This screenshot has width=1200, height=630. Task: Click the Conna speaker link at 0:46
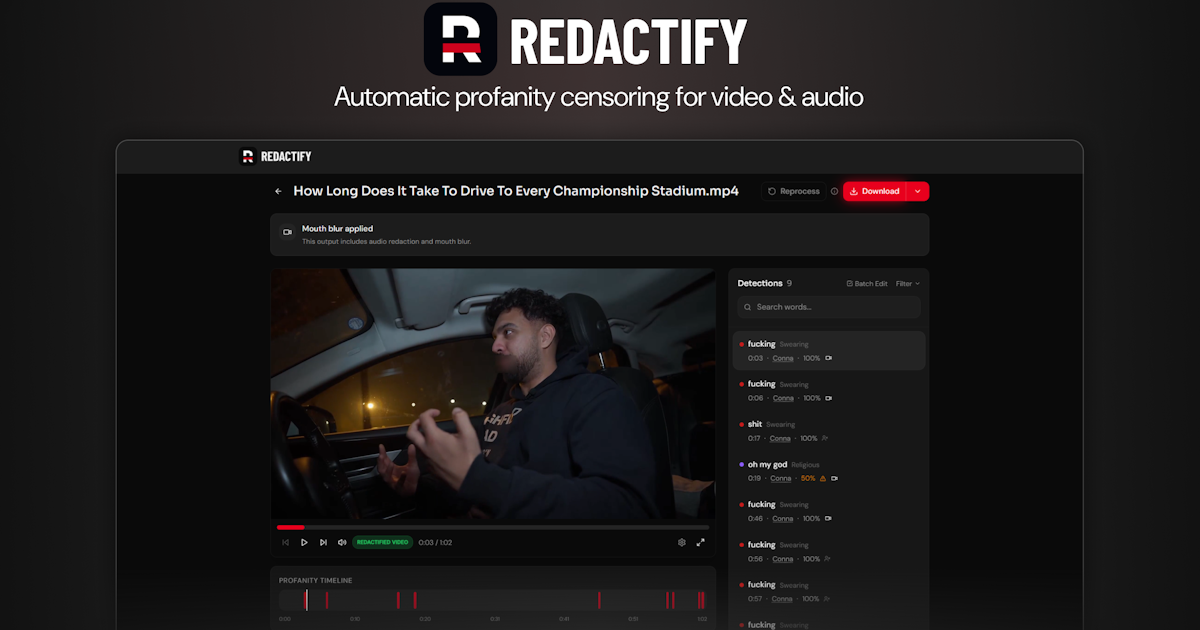coord(783,518)
